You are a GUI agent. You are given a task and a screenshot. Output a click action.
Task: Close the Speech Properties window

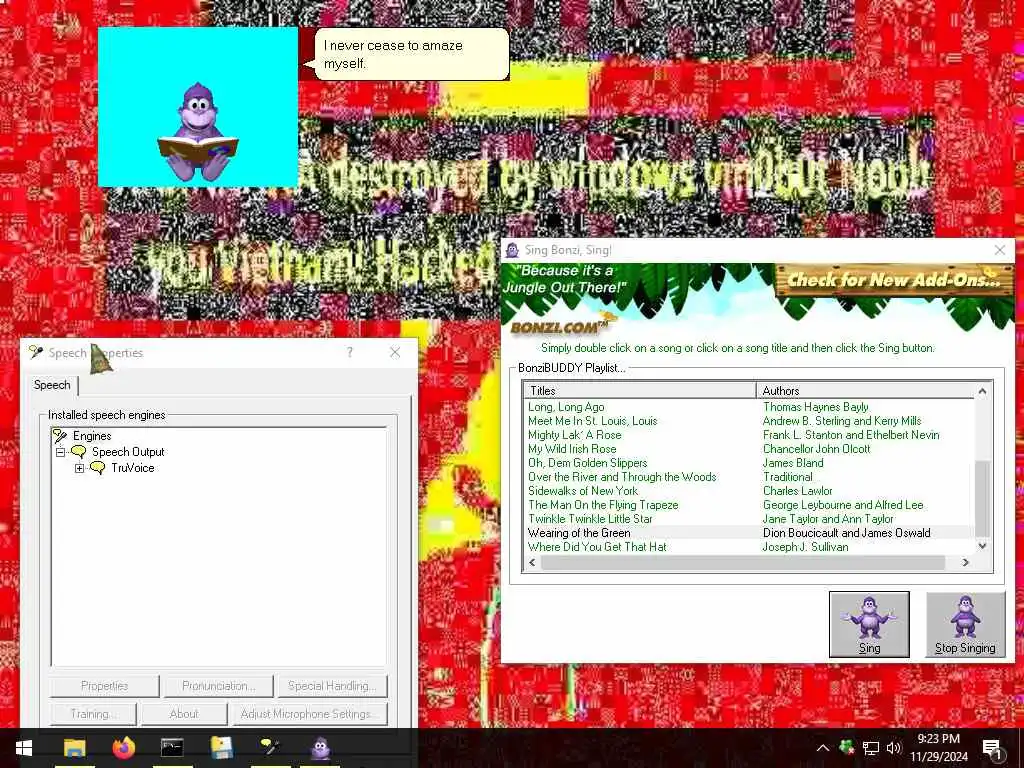(395, 353)
